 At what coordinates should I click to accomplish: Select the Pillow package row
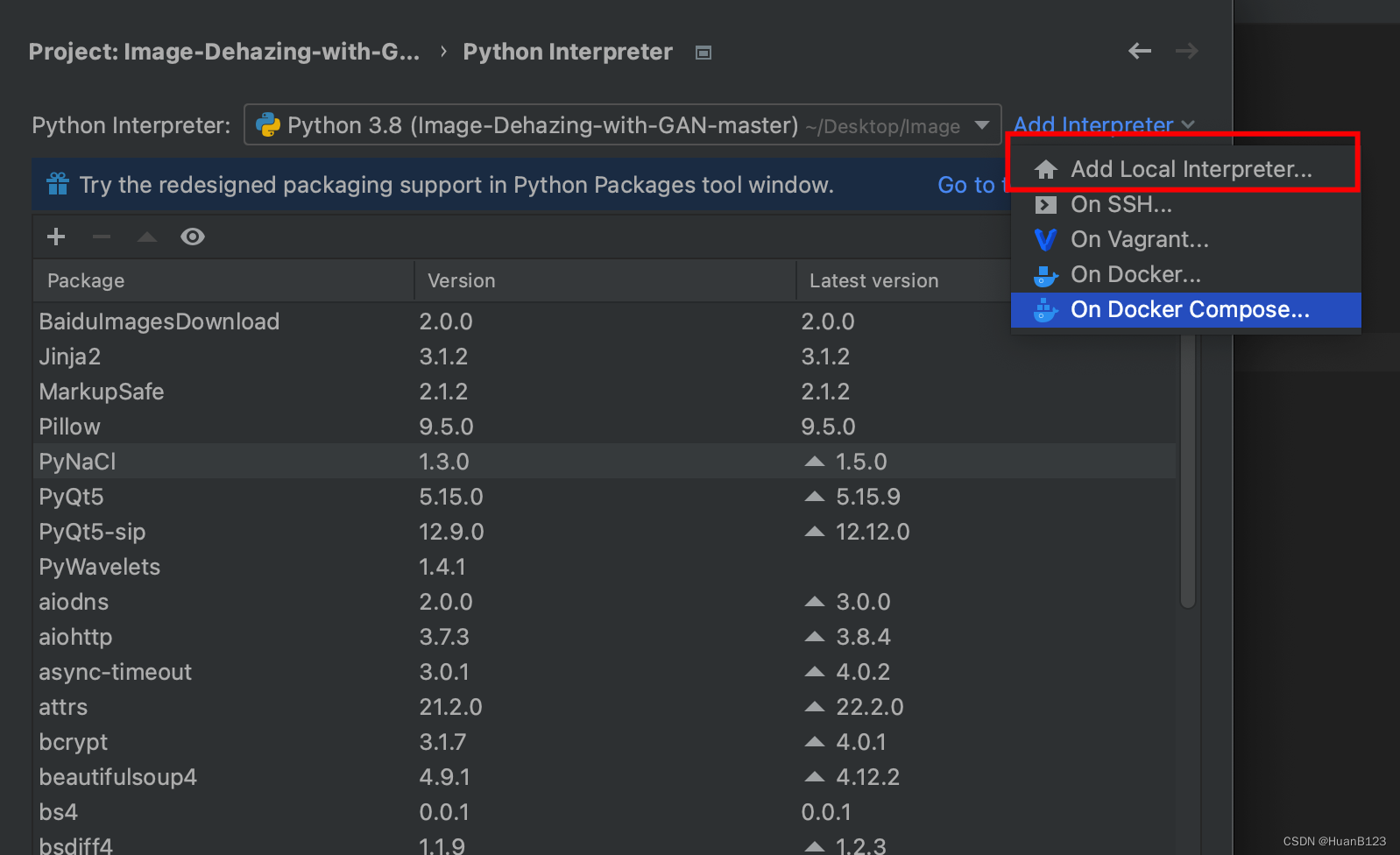pyautogui.click(x=605, y=427)
